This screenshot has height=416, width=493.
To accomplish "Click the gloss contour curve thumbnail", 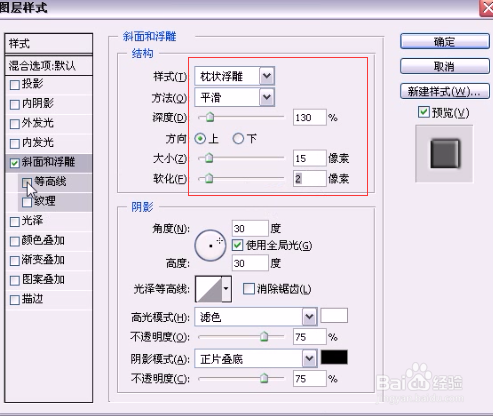I will pos(209,289).
